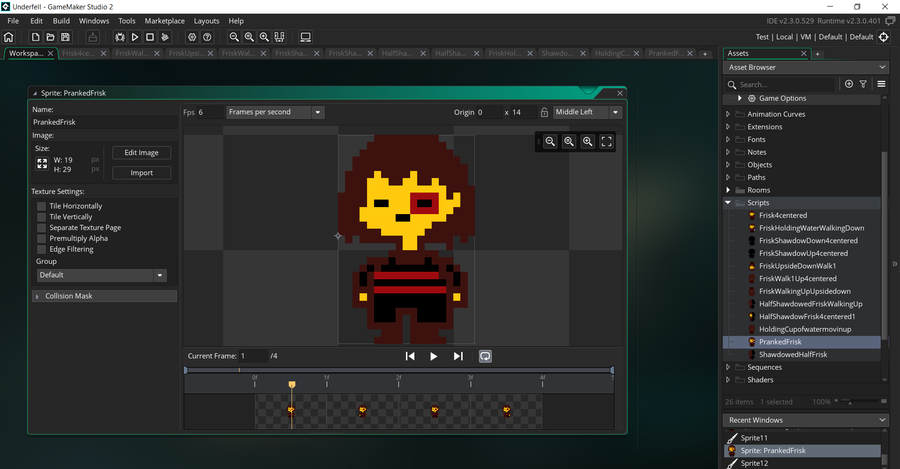The height and width of the screenshot is (469, 900).
Task: Zoom out the workspace from toolbar
Action: [234, 37]
